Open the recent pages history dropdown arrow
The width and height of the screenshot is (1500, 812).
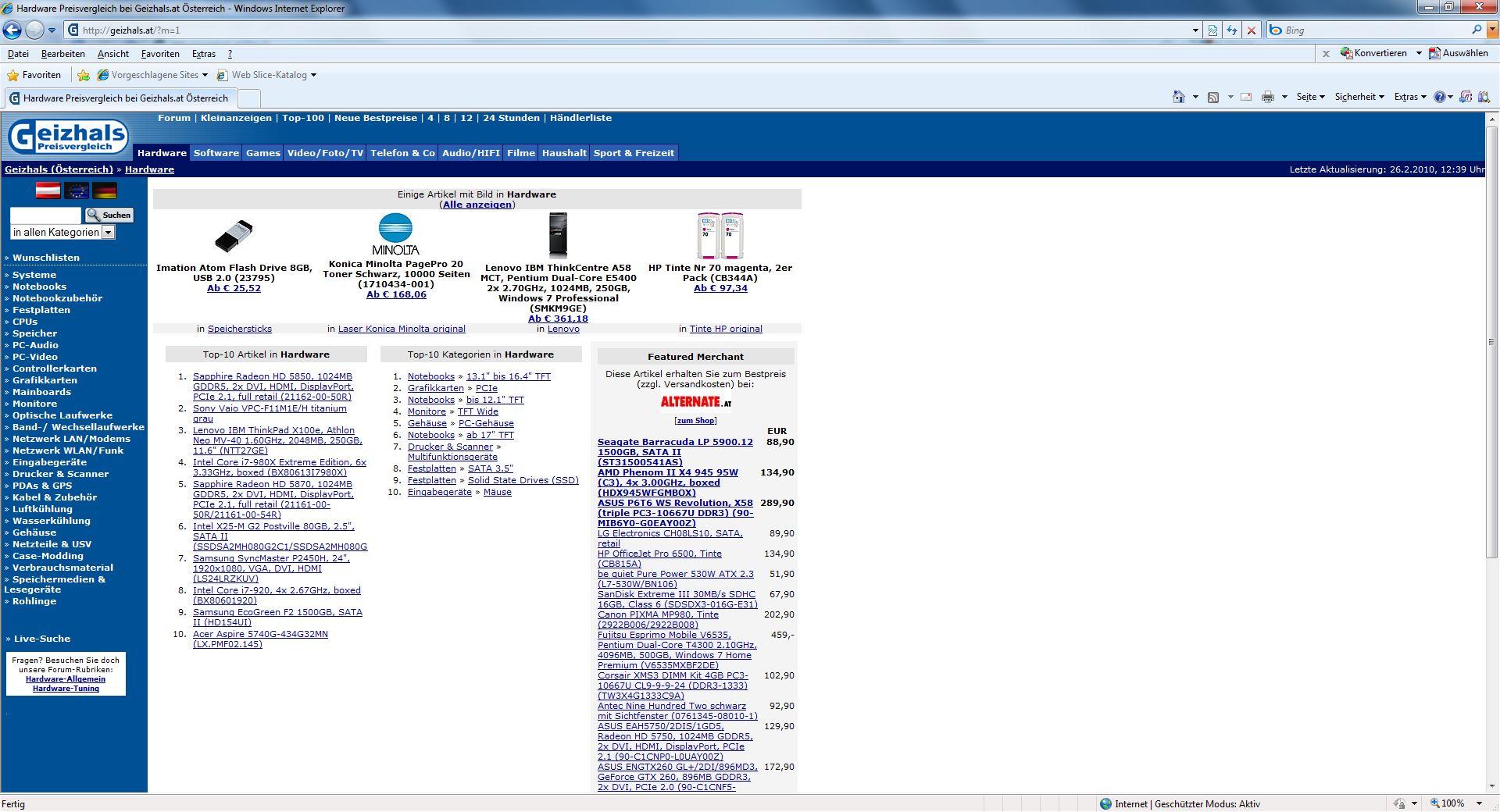point(52,30)
